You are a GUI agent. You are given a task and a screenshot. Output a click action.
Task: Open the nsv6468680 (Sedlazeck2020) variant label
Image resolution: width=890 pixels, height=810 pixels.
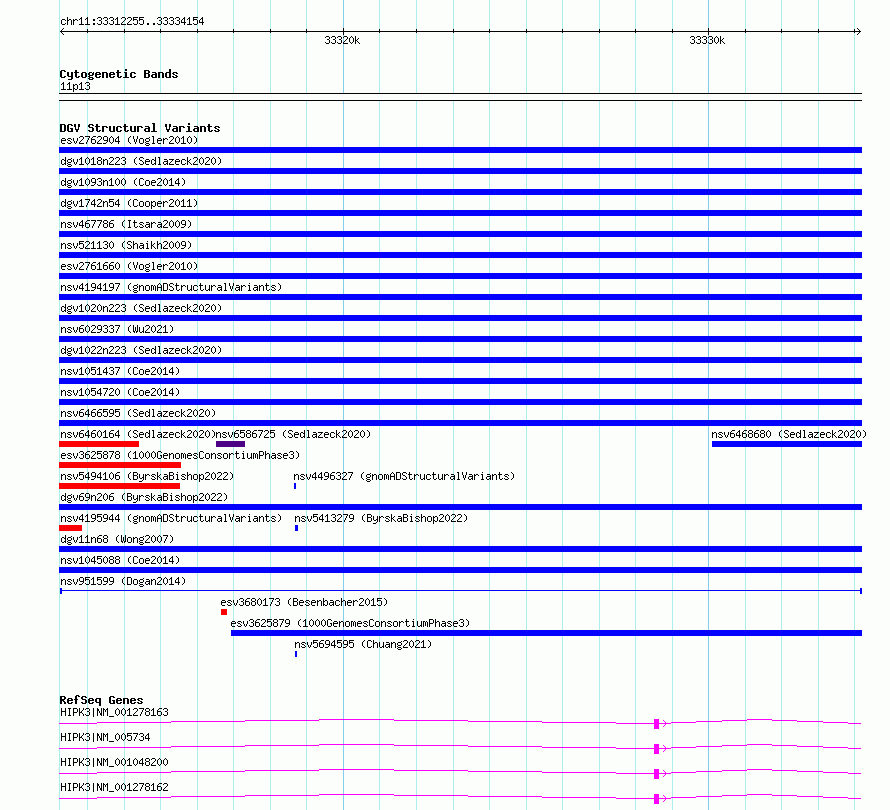(788, 434)
